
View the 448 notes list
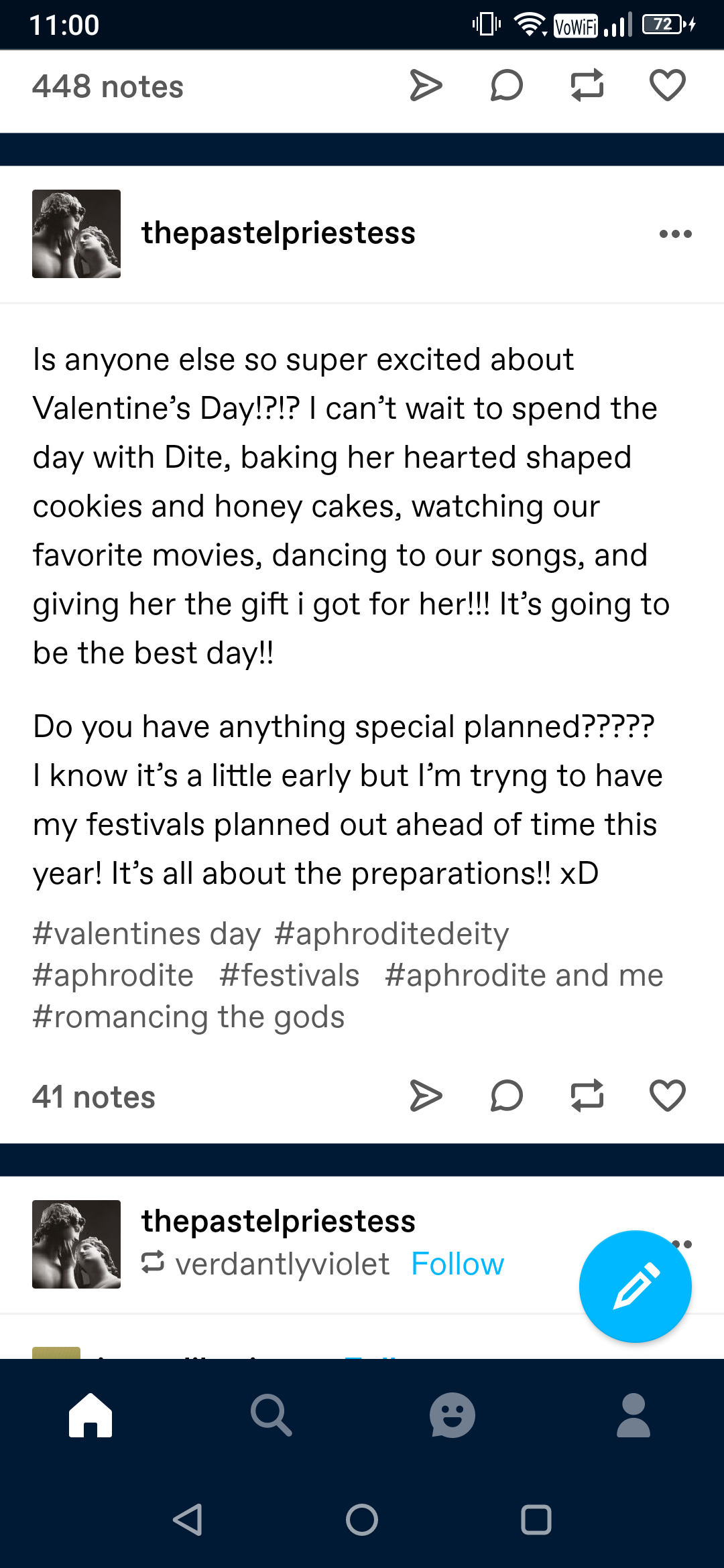(108, 86)
